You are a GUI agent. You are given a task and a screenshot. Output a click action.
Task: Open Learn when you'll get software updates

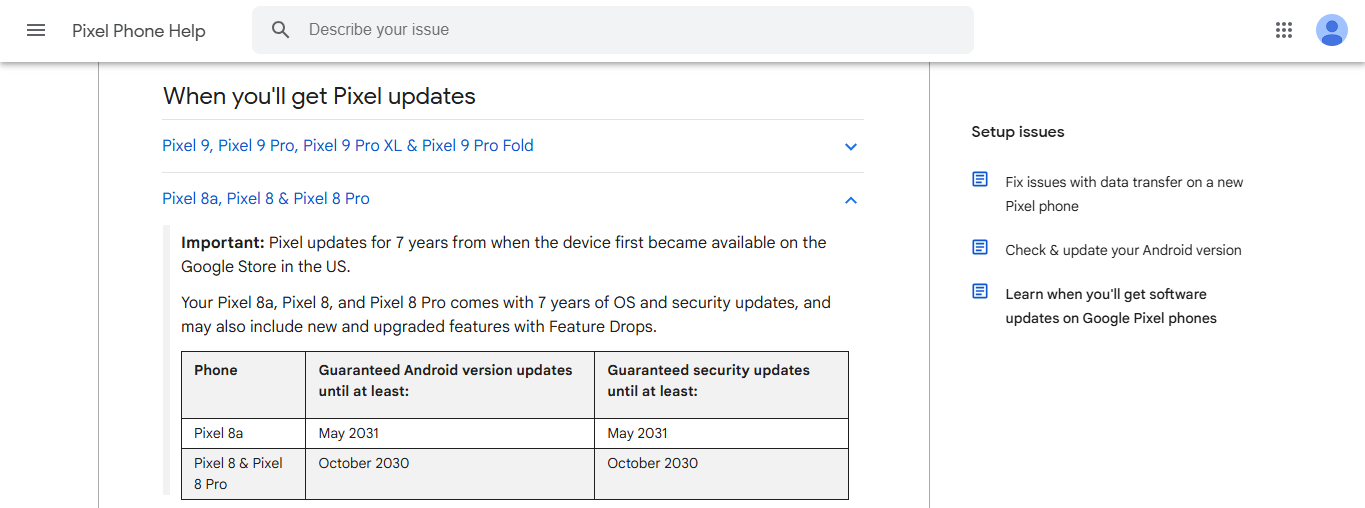[1111, 306]
